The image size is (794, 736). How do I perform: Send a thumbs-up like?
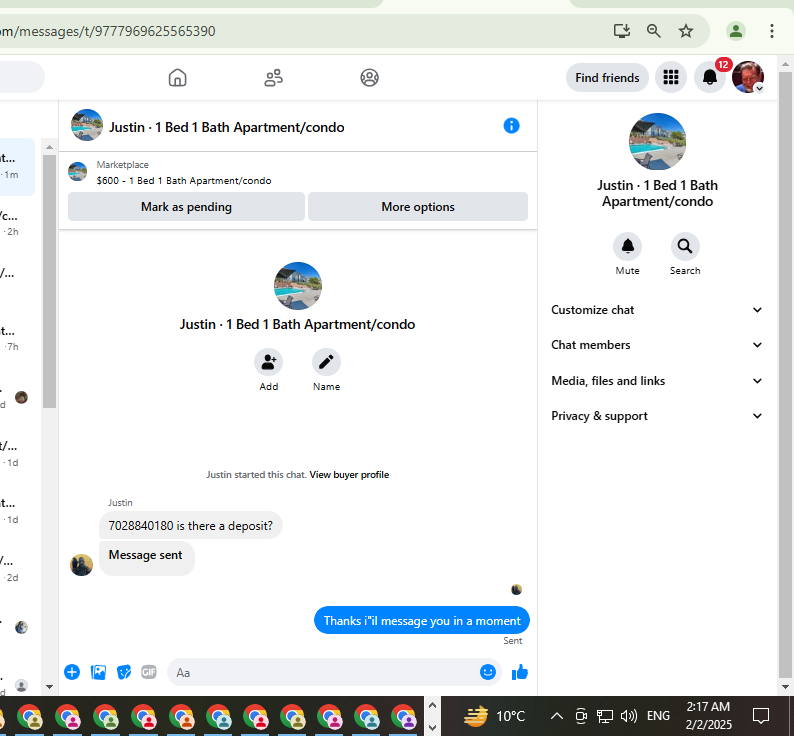click(520, 672)
